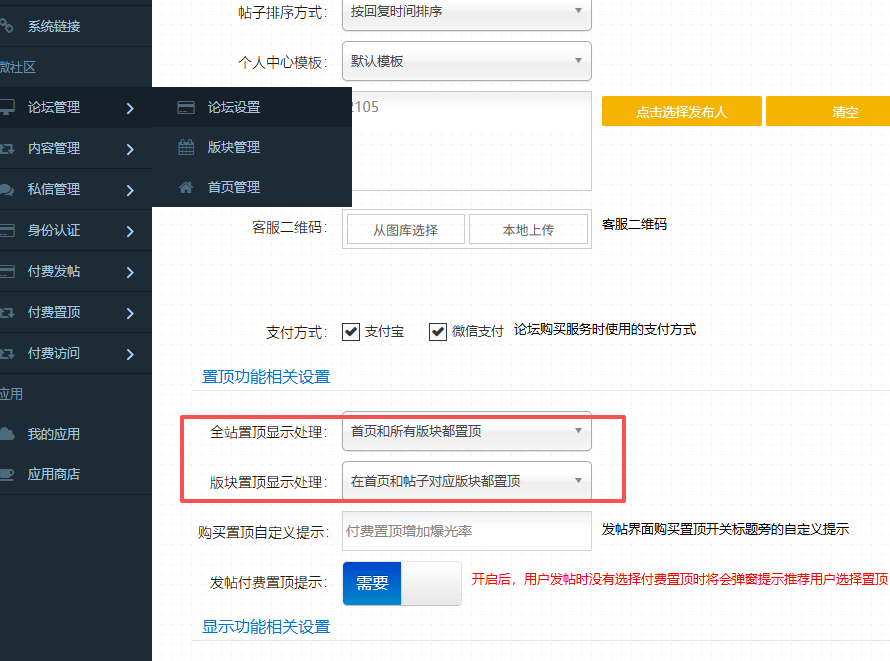890x661 pixels.
Task: Click the calendar icon beside 版块管理
Action: pyautogui.click(x=185, y=147)
